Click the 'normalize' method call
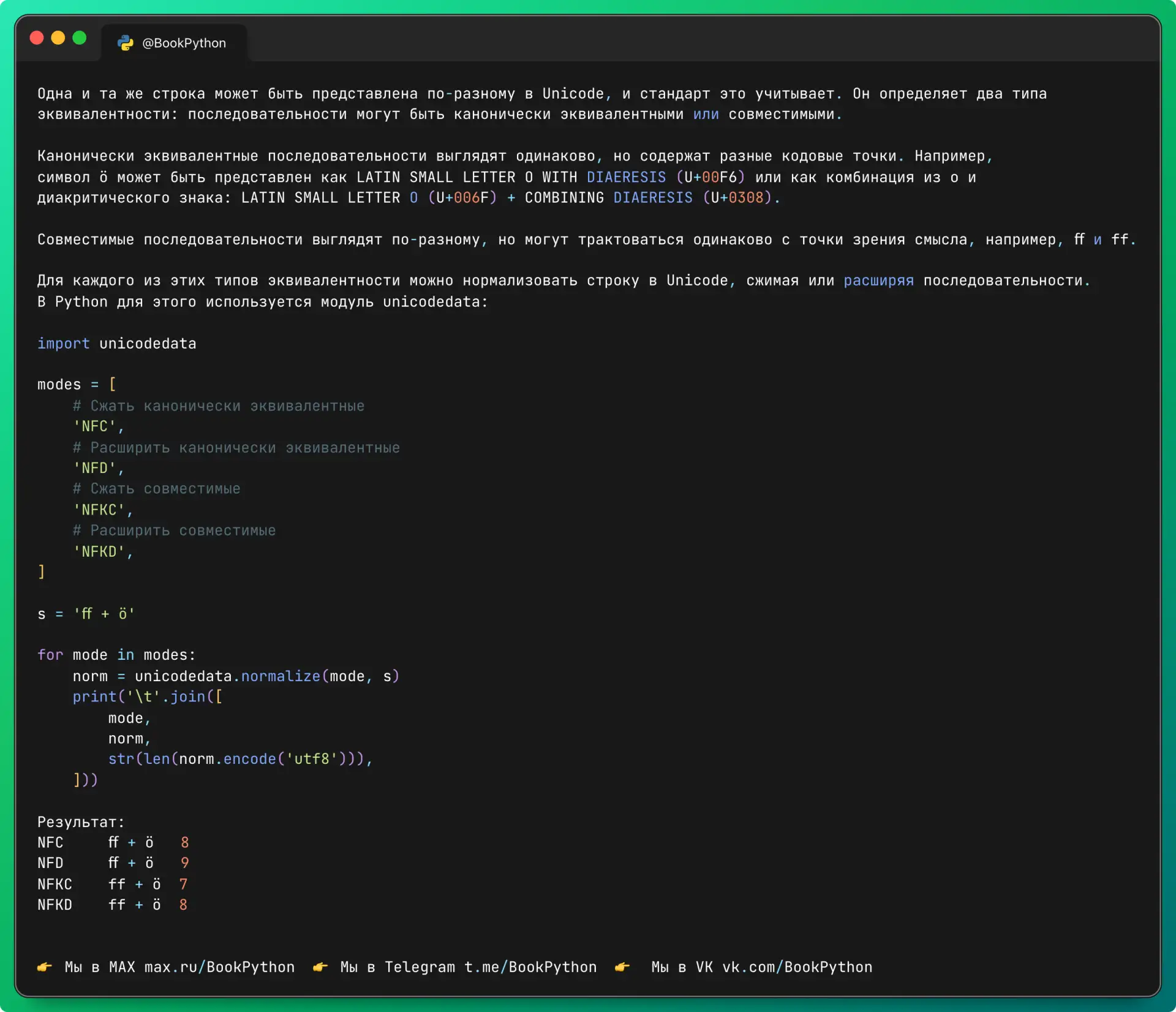1176x1012 pixels. 281,676
